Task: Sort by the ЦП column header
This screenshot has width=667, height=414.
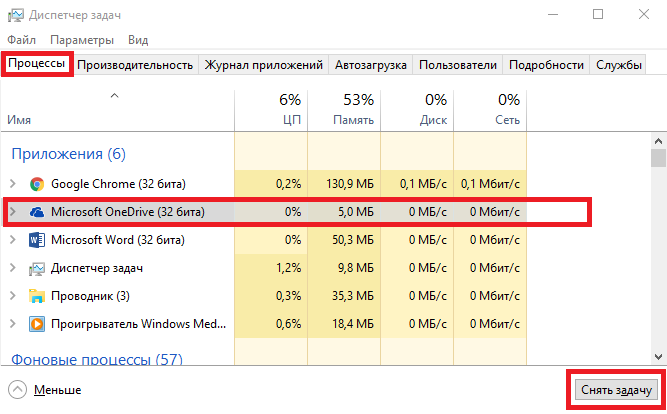Action: (271, 110)
